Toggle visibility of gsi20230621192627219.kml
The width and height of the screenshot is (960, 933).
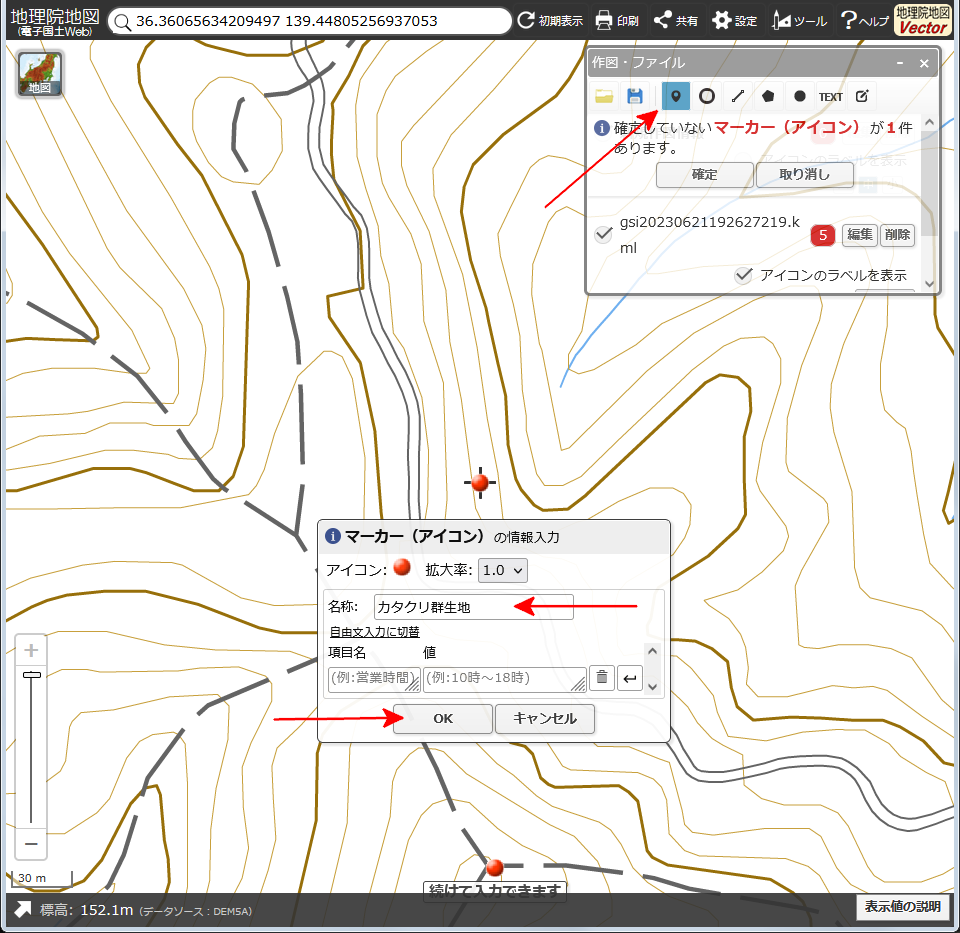[x=604, y=234]
